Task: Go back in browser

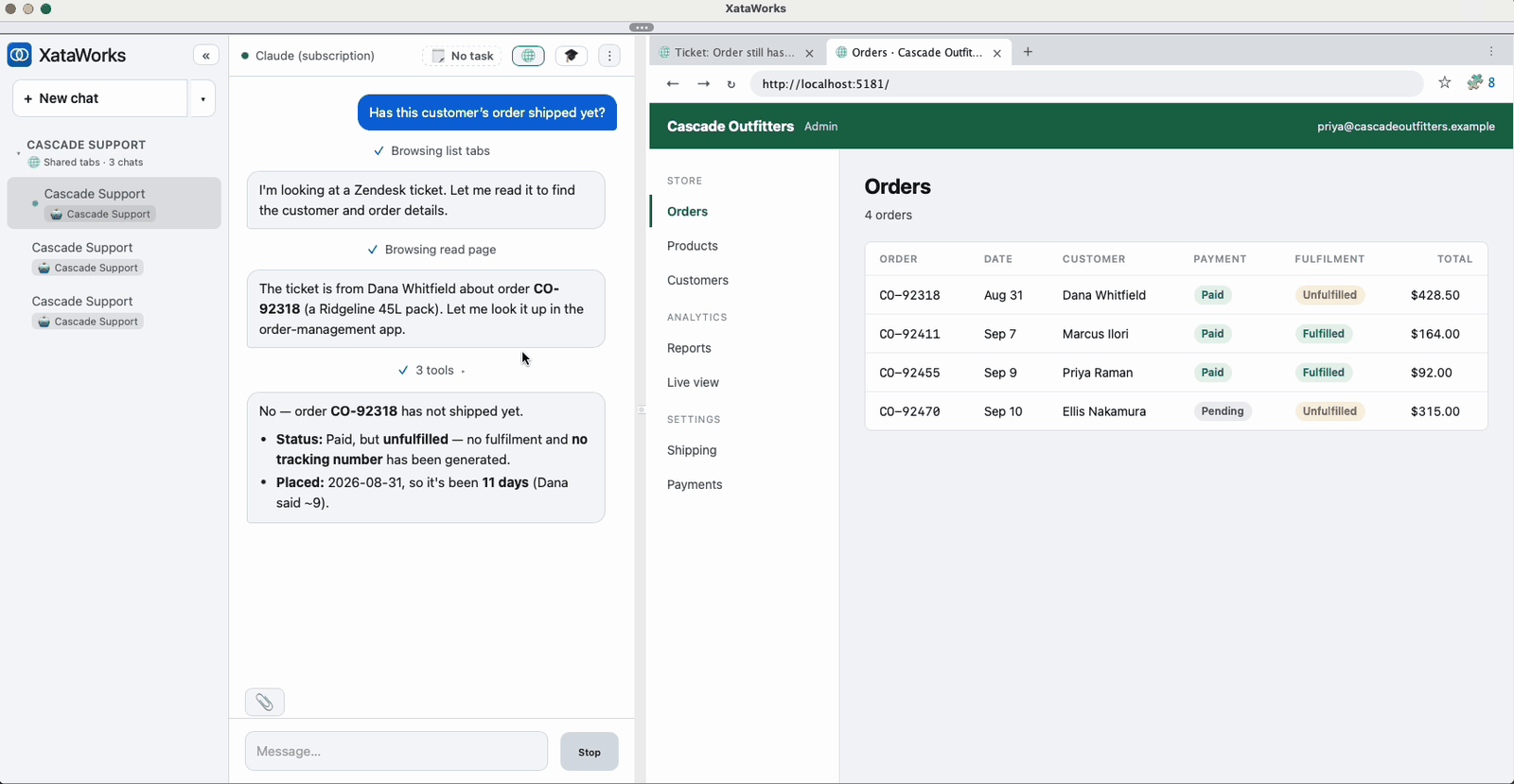Action: (x=673, y=83)
